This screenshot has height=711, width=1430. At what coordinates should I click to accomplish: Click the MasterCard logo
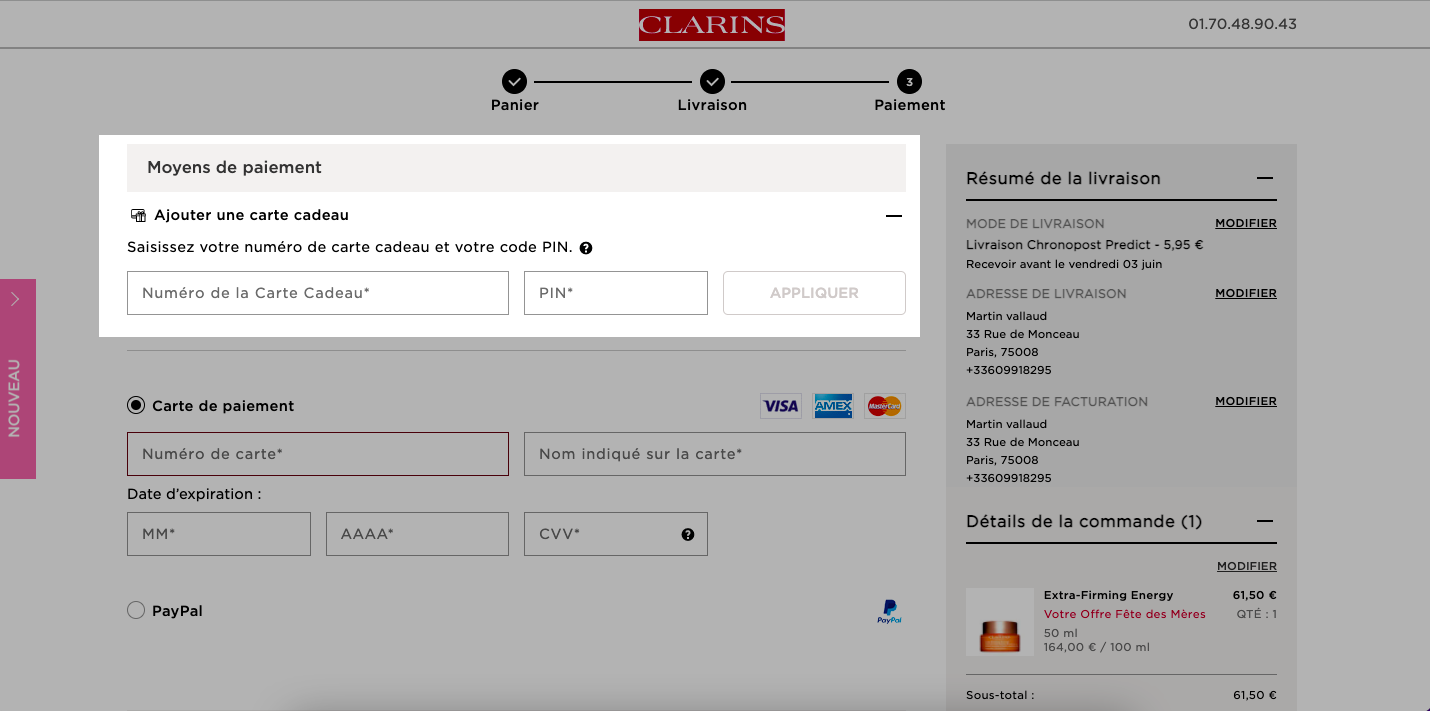885,406
